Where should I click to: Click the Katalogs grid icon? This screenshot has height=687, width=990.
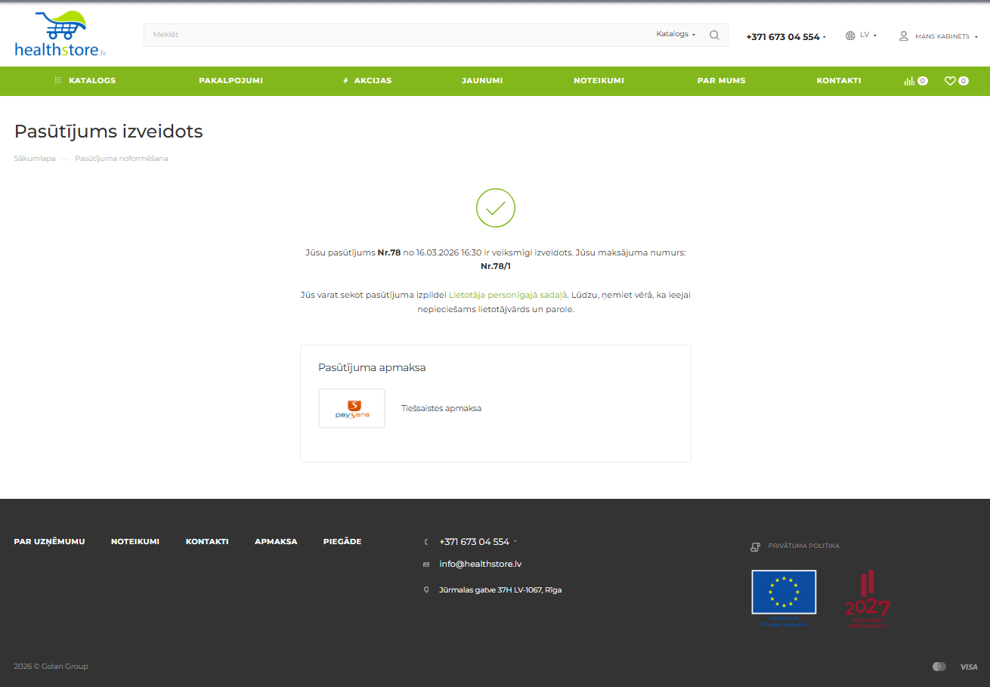coord(57,80)
